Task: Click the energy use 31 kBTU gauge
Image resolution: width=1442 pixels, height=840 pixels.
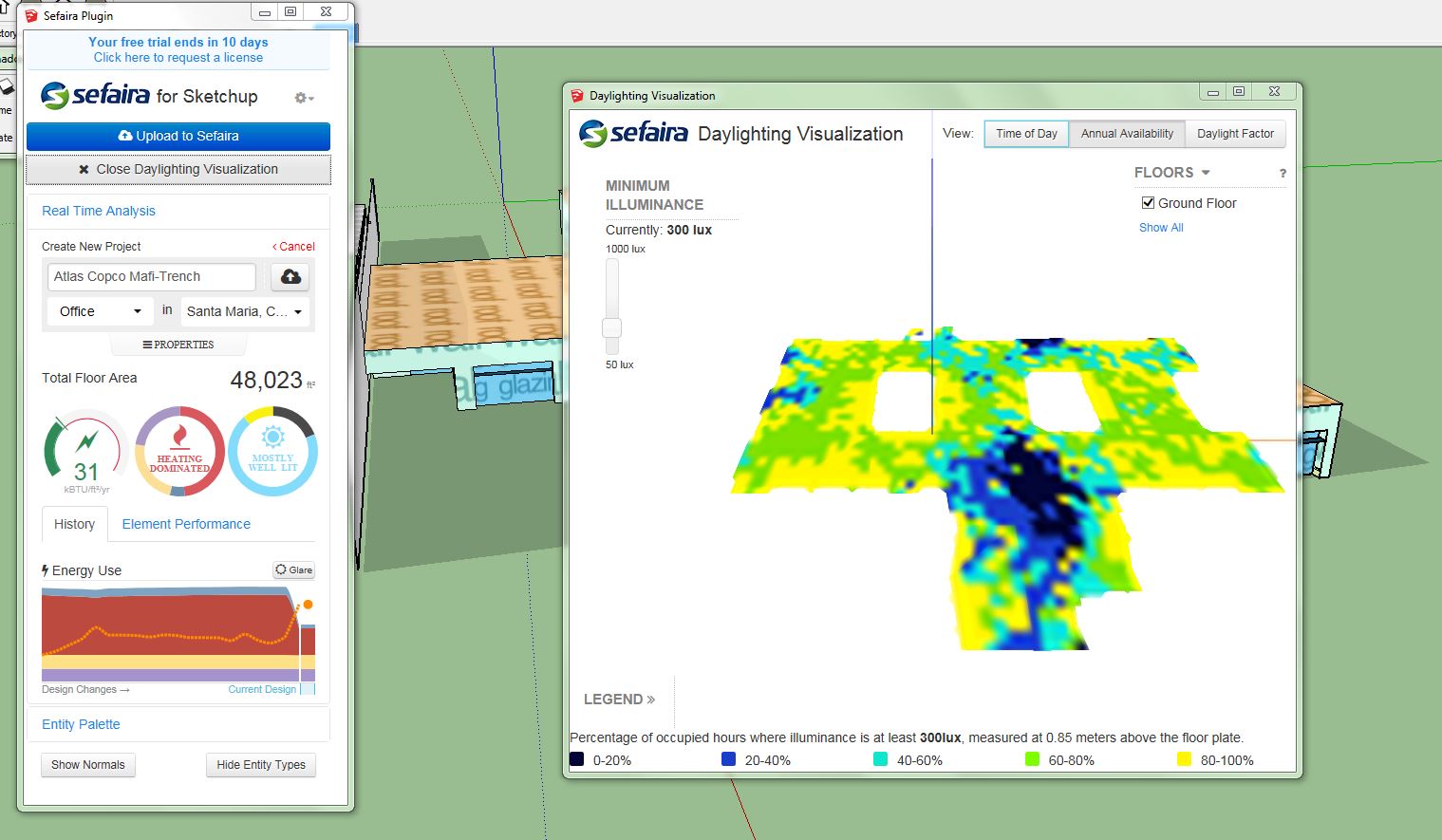Action: tap(86, 453)
